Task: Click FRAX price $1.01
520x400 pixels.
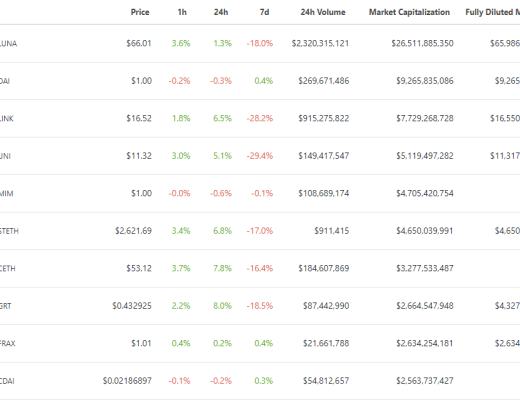Action: pyautogui.click(x=141, y=343)
